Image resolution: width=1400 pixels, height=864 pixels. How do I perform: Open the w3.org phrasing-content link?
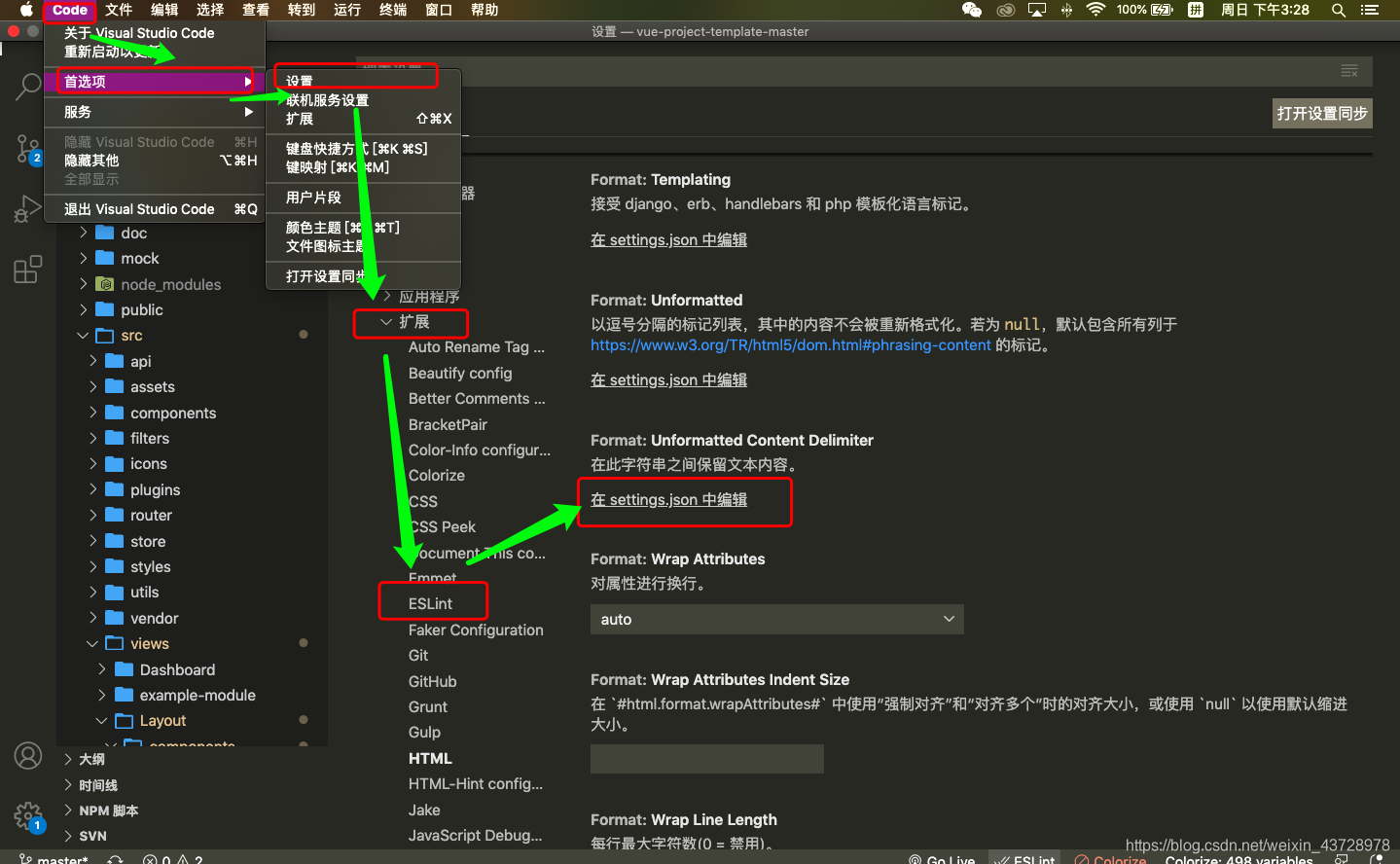(x=790, y=345)
